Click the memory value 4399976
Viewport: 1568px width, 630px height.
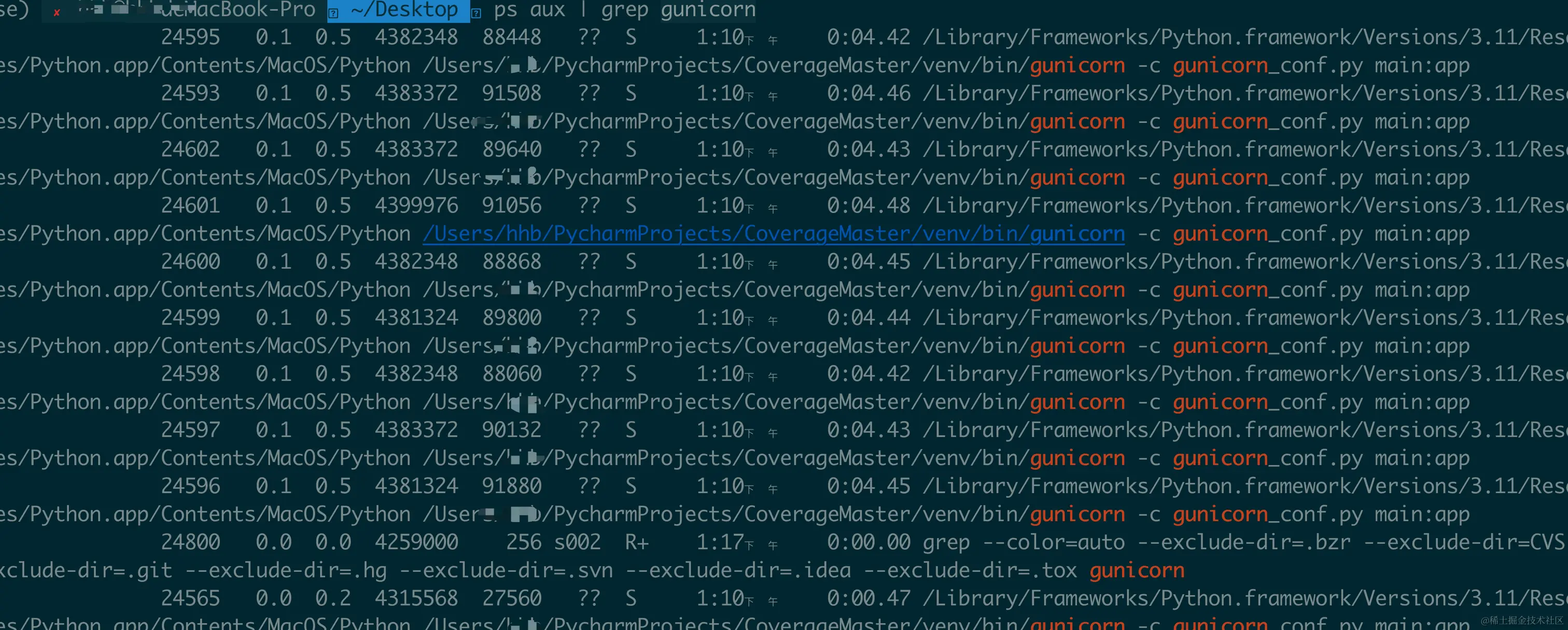coord(416,206)
